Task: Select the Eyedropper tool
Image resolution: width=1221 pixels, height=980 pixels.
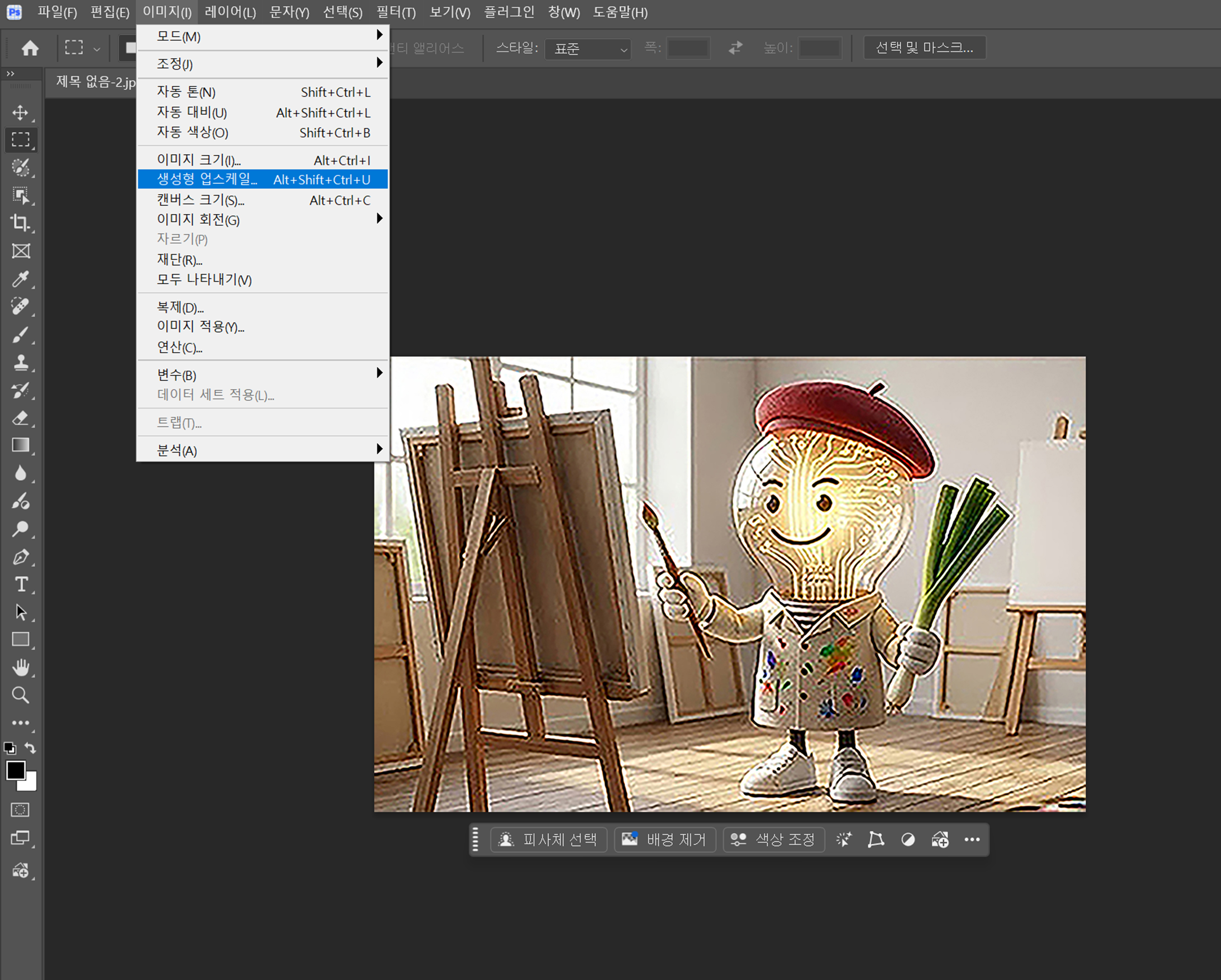Action: point(20,279)
